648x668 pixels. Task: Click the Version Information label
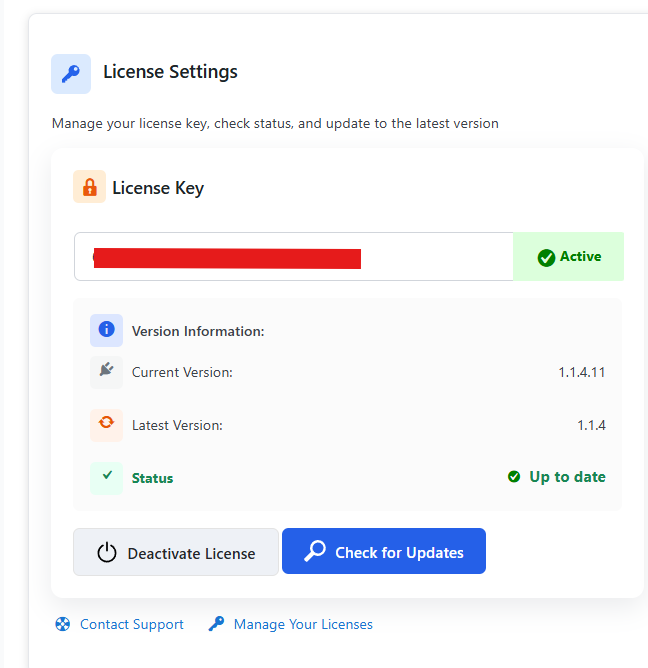coord(198,331)
